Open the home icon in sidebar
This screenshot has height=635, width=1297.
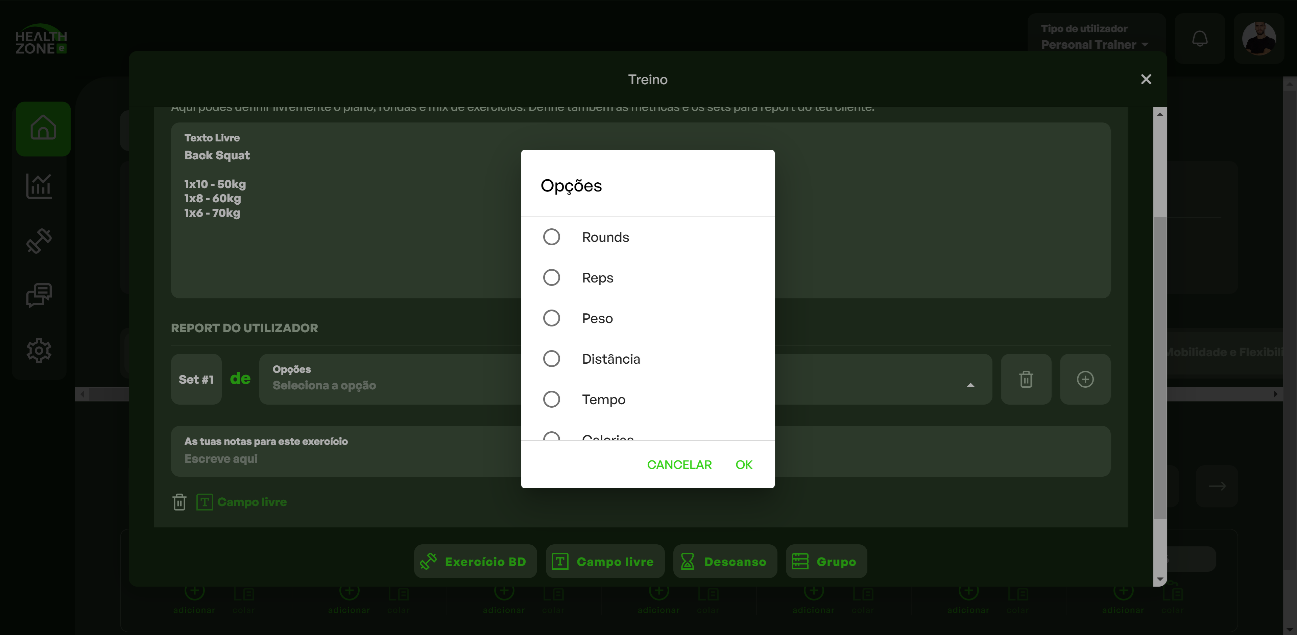coord(43,129)
